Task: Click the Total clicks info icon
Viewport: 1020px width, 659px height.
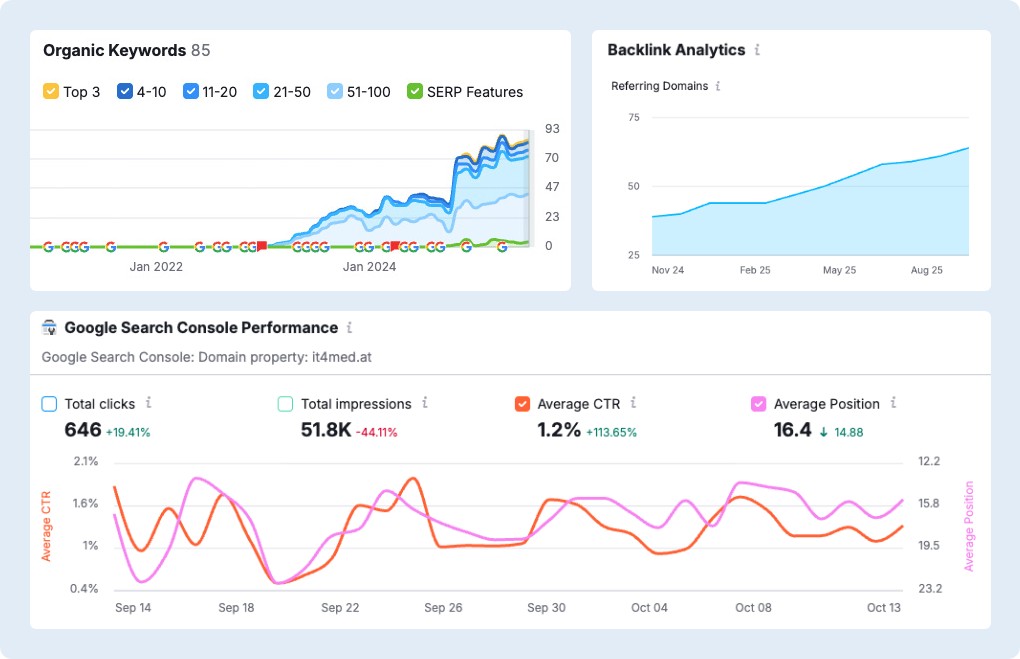Action: coord(147,404)
